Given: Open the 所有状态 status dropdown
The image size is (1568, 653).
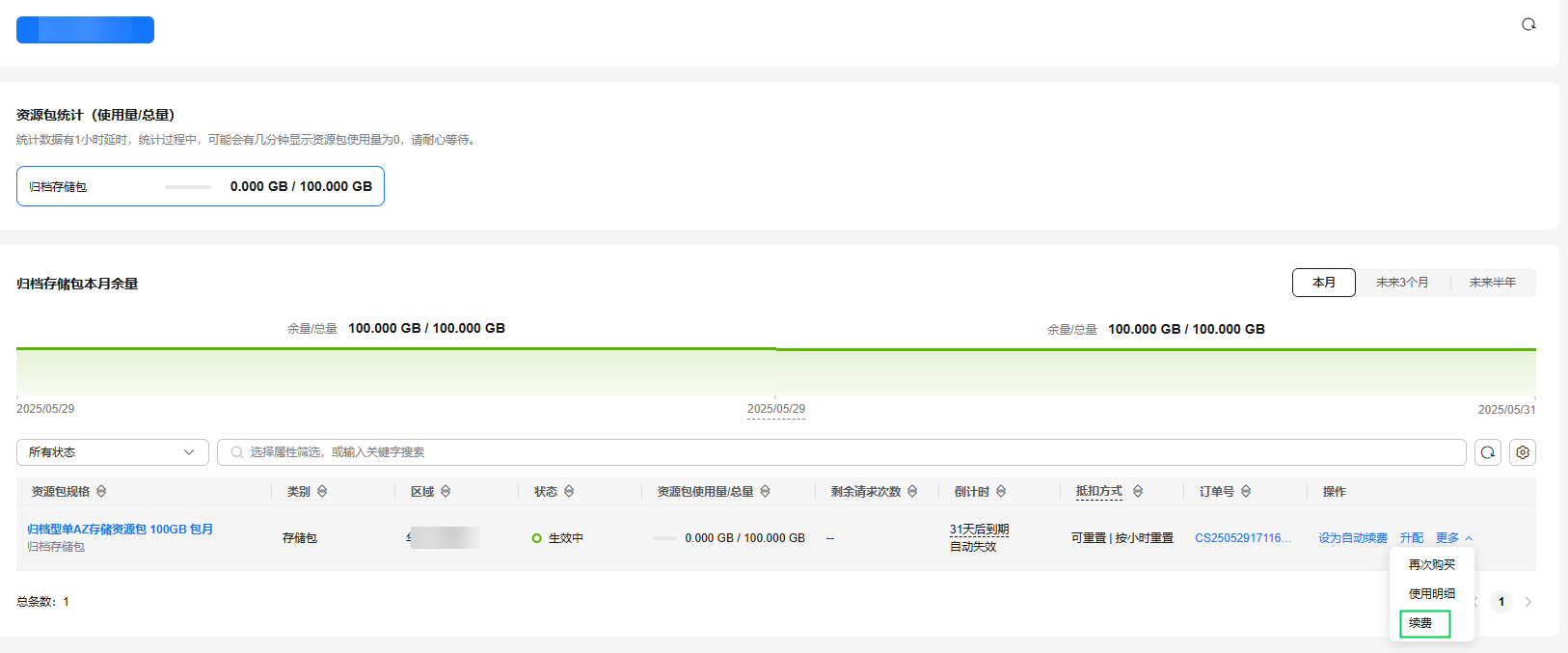Looking at the screenshot, I should coord(113,452).
